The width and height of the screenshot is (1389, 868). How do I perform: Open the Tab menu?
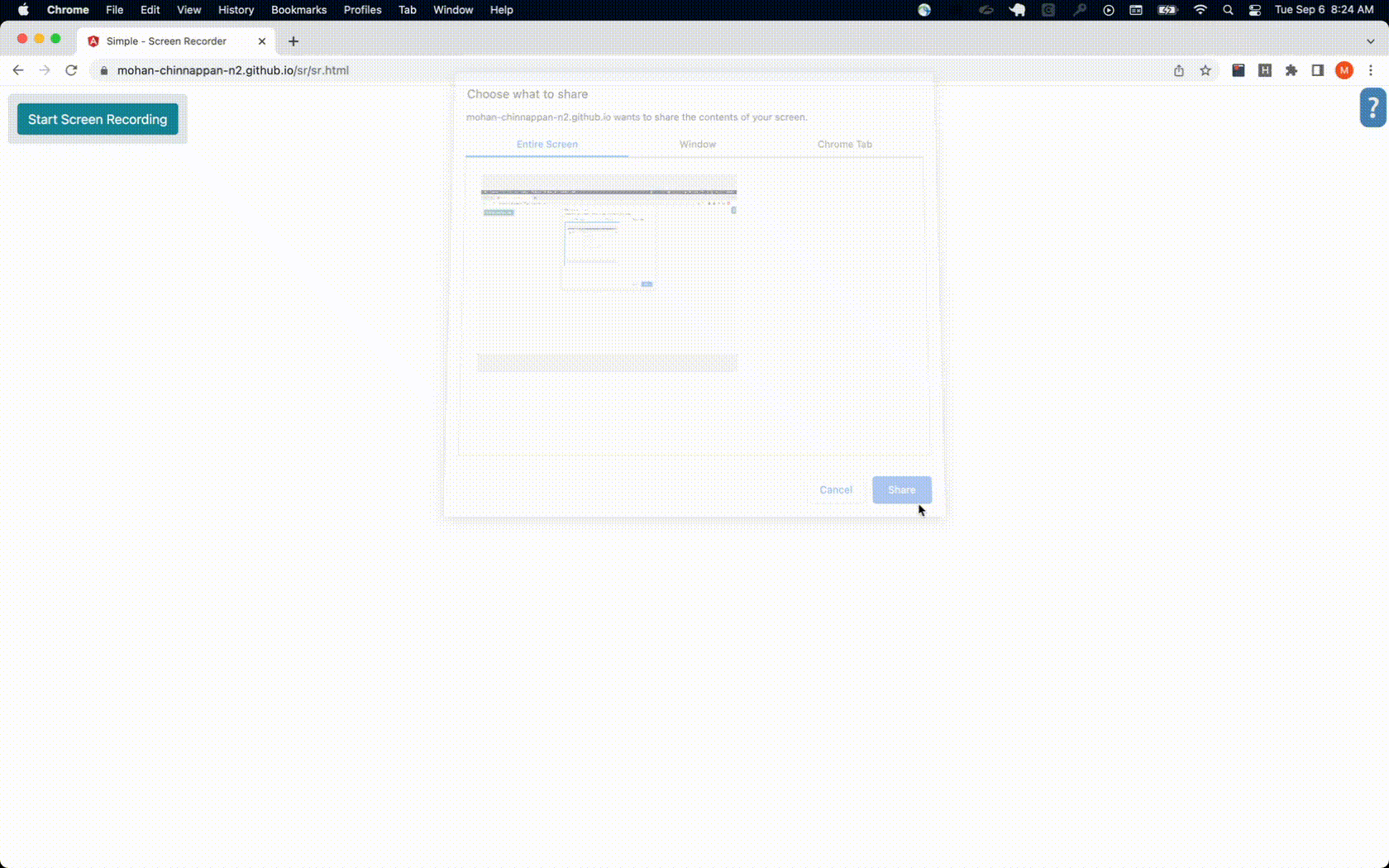pos(408,10)
